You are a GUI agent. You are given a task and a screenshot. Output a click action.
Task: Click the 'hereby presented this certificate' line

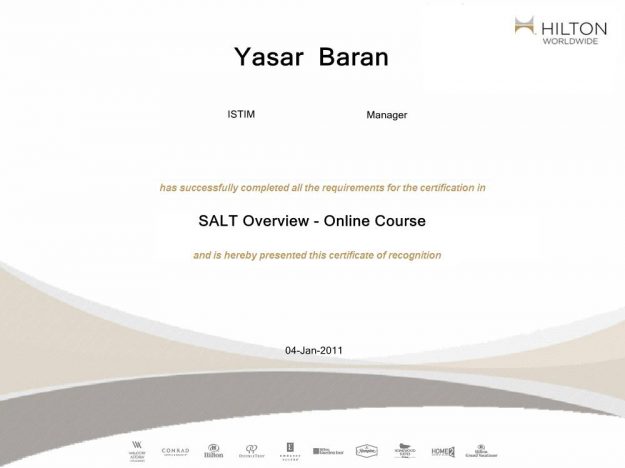[317, 255]
